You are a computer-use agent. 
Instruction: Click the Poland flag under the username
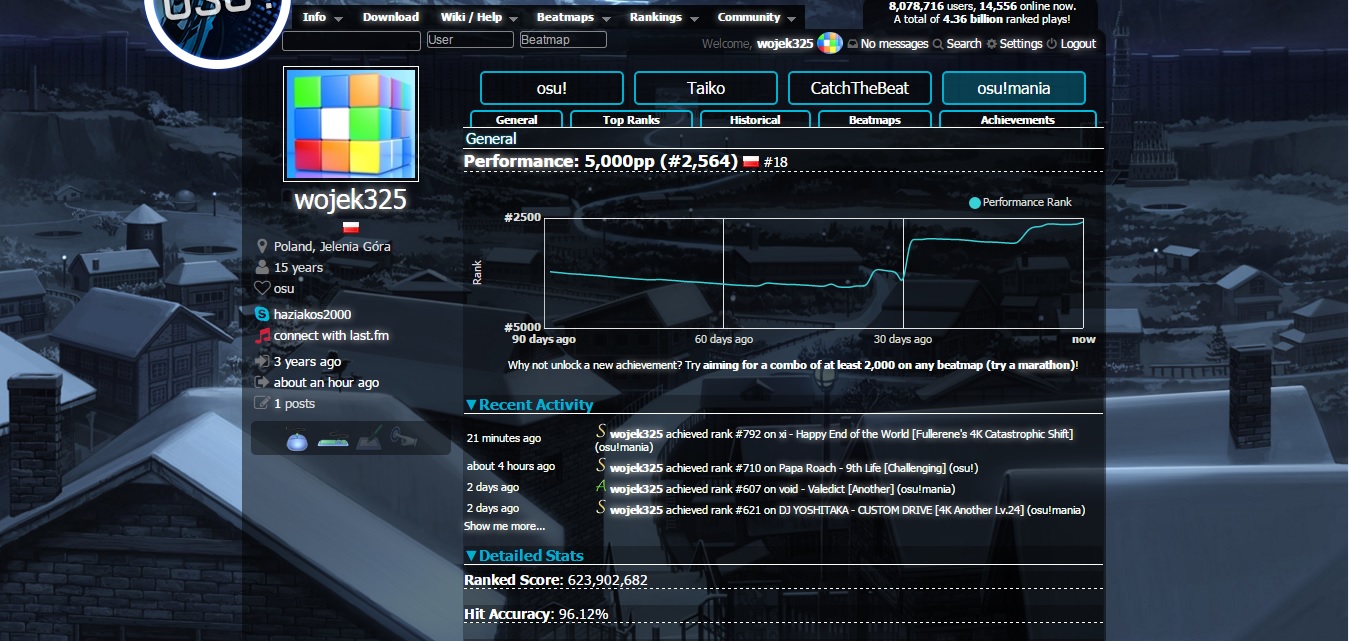tap(351, 227)
